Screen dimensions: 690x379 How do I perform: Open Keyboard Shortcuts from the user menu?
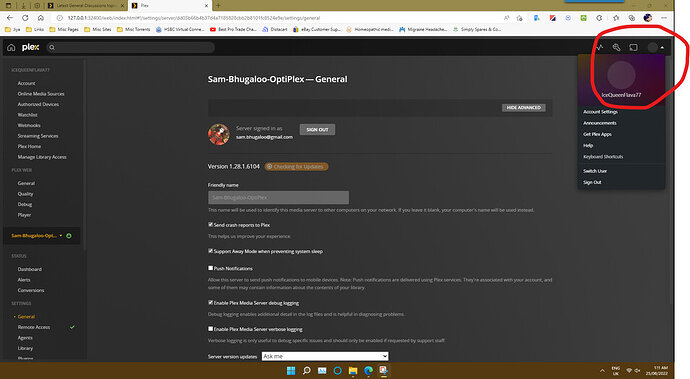point(603,157)
